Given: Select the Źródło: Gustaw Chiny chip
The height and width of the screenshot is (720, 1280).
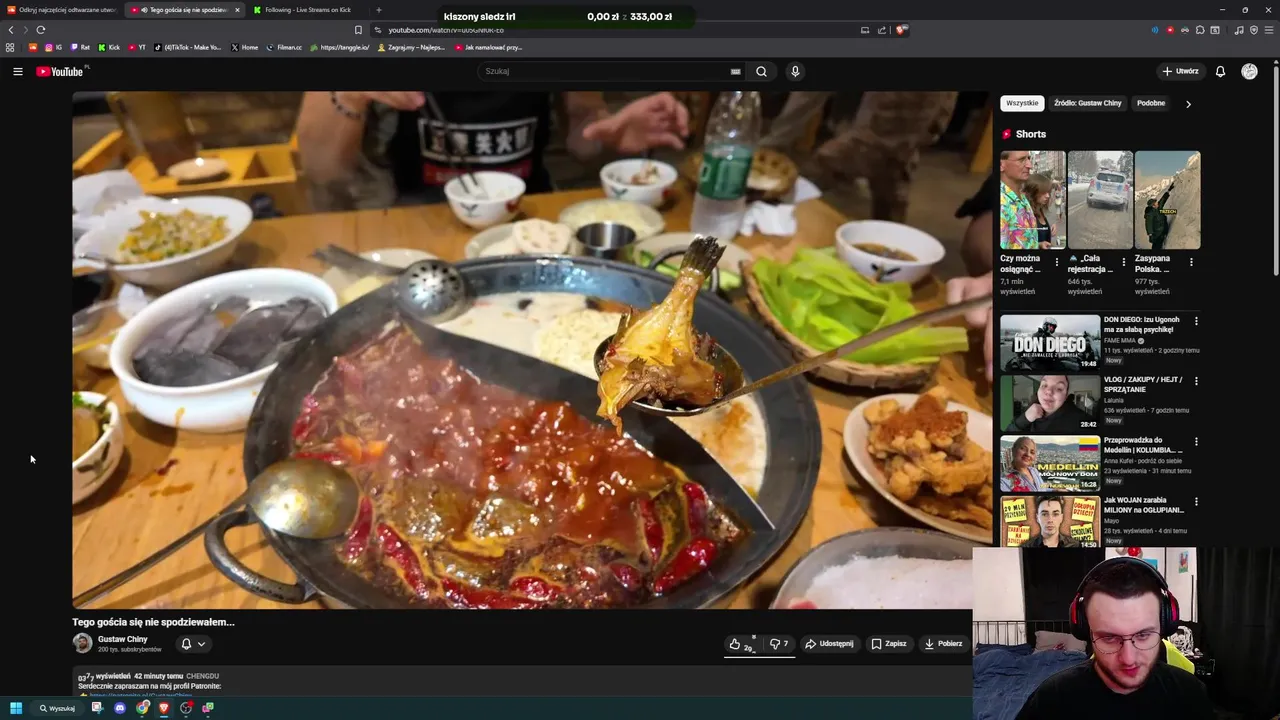Looking at the screenshot, I should (x=1088, y=103).
